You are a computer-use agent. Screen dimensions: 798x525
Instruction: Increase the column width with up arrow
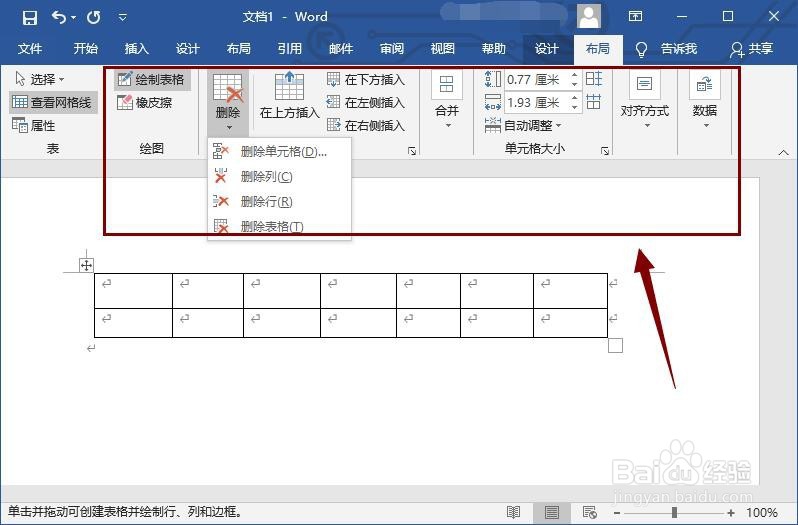[575, 99]
